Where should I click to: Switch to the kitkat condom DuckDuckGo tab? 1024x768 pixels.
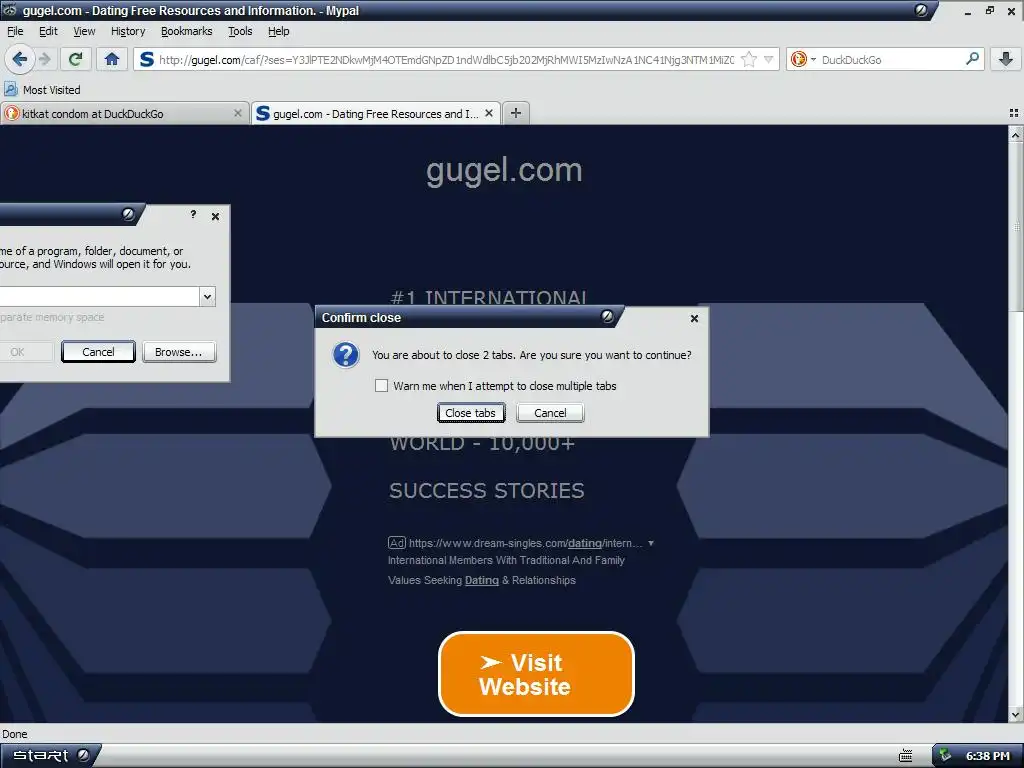click(x=124, y=114)
